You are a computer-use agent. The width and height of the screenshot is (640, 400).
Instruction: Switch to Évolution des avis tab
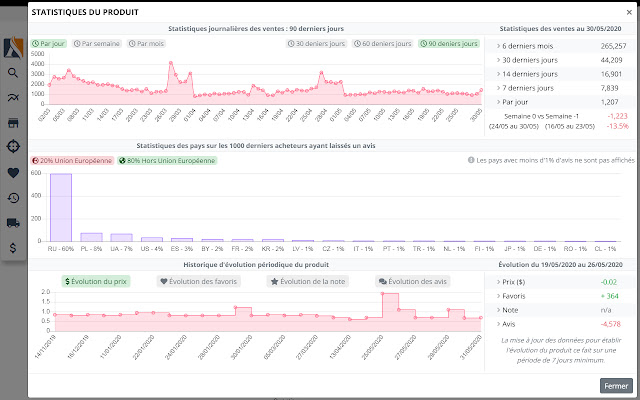tap(412, 282)
